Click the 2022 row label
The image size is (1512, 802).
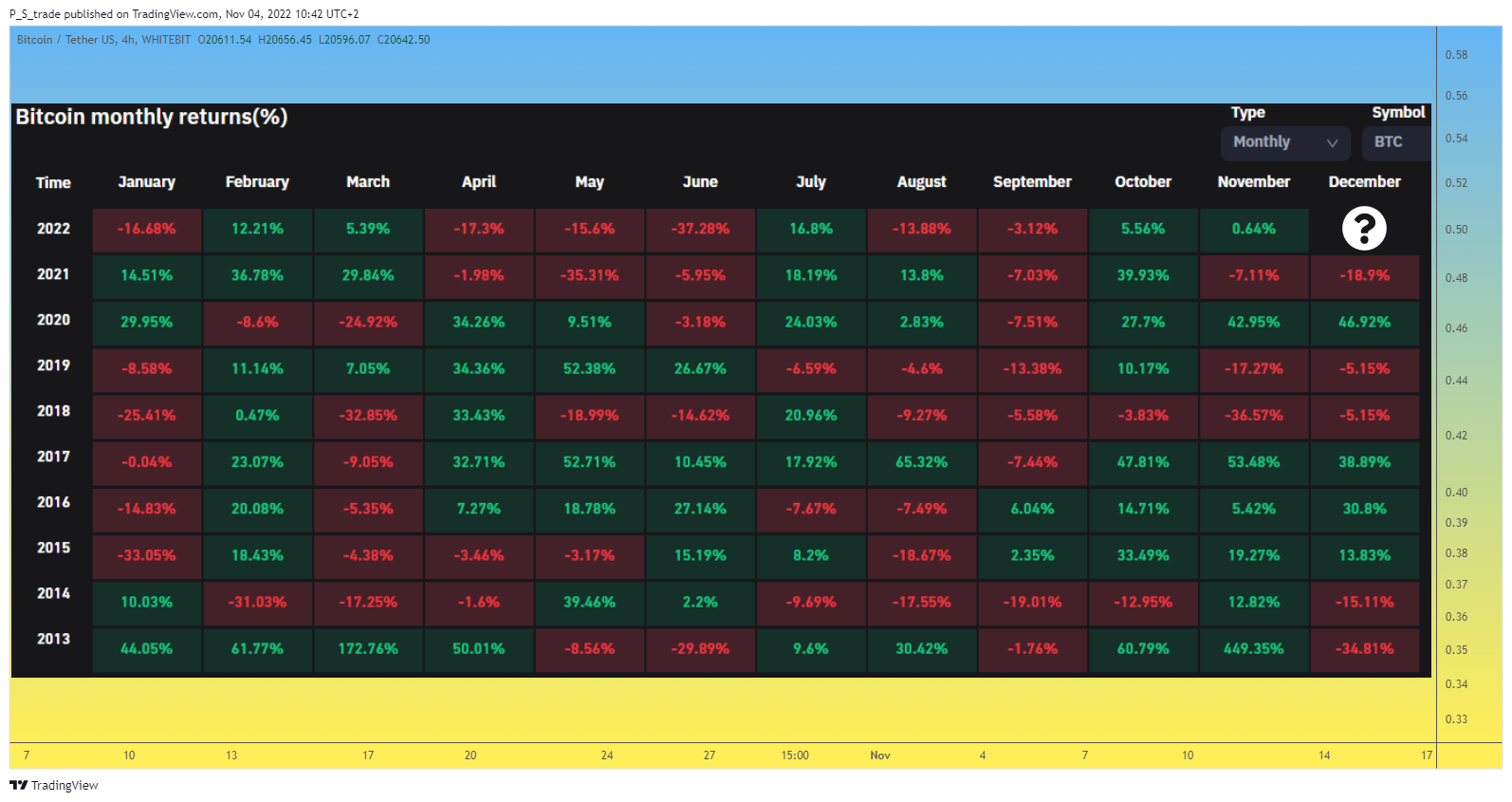pos(53,229)
